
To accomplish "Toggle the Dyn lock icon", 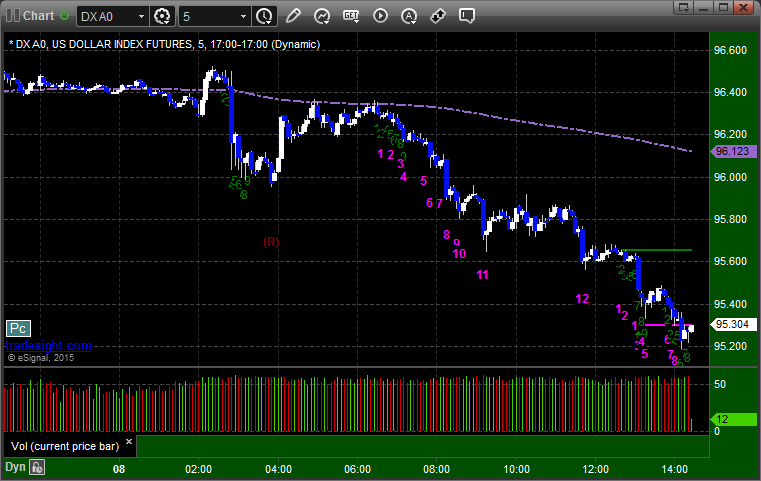I will (37, 467).
